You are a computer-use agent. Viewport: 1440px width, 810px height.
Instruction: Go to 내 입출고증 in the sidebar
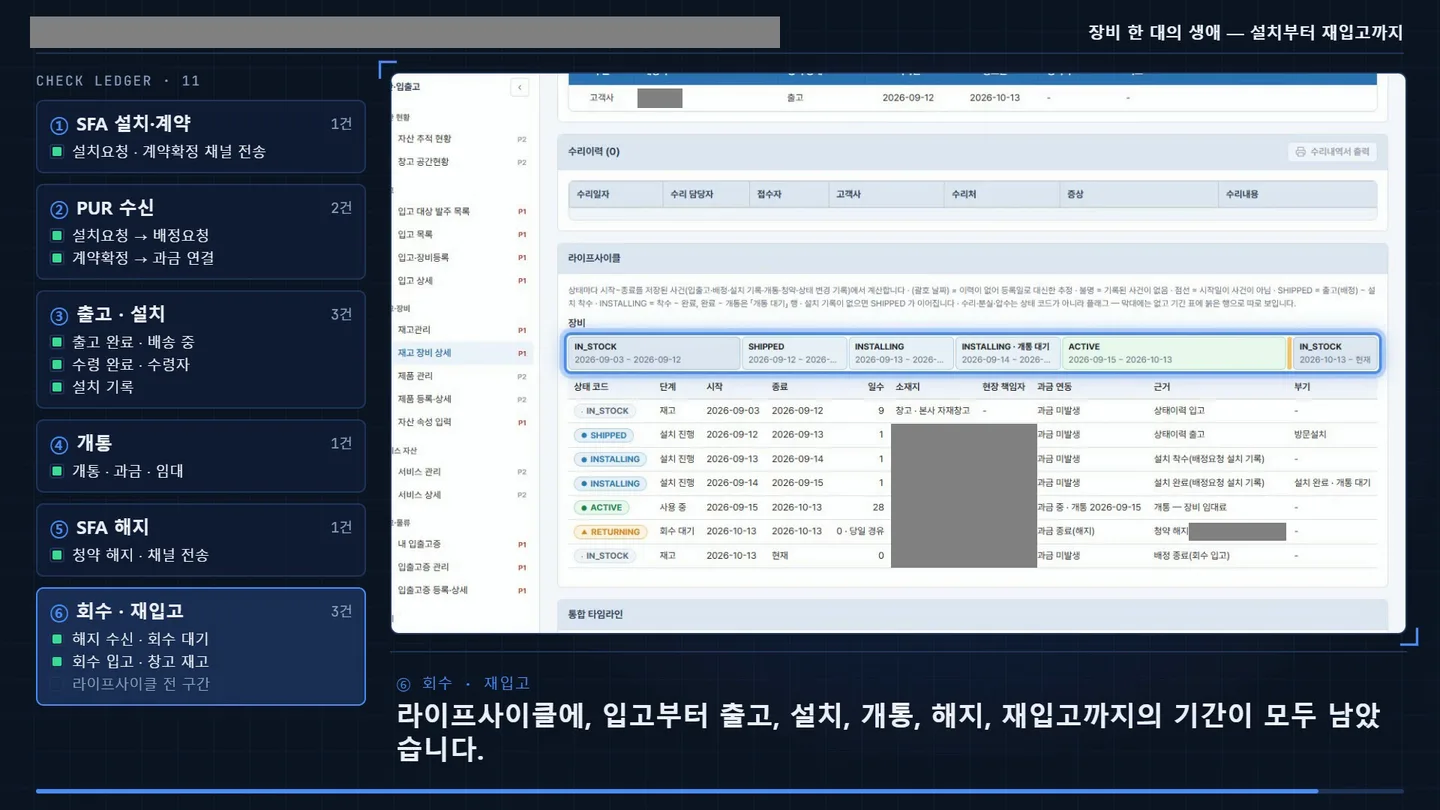coord(419,544)
